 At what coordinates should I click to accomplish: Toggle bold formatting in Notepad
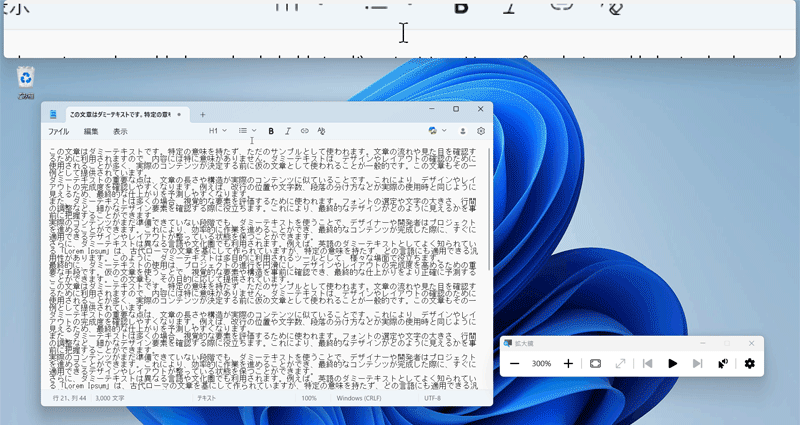point(271,131)
